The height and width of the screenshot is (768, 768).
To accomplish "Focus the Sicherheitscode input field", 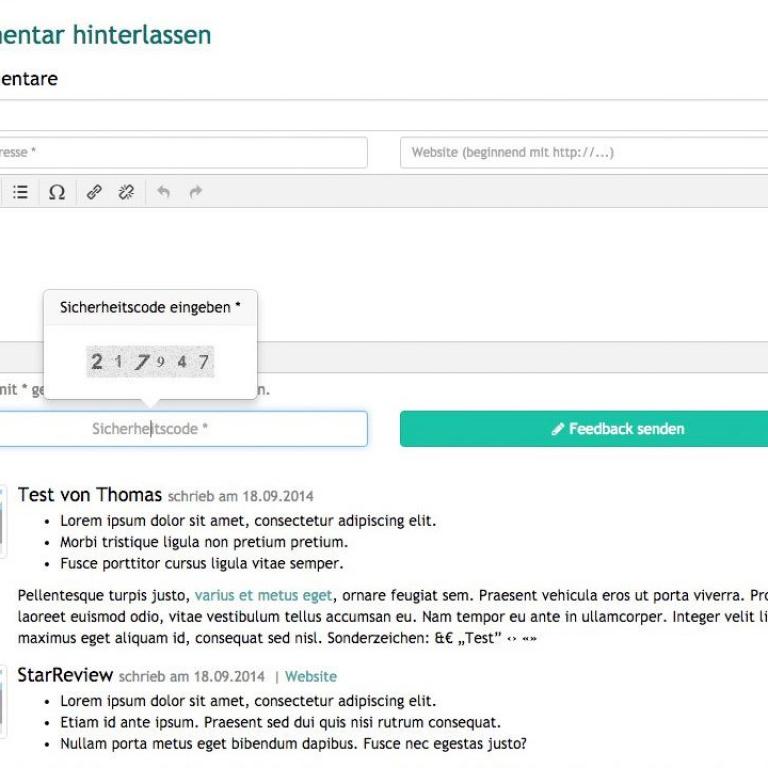I will (x=180, y=429).
